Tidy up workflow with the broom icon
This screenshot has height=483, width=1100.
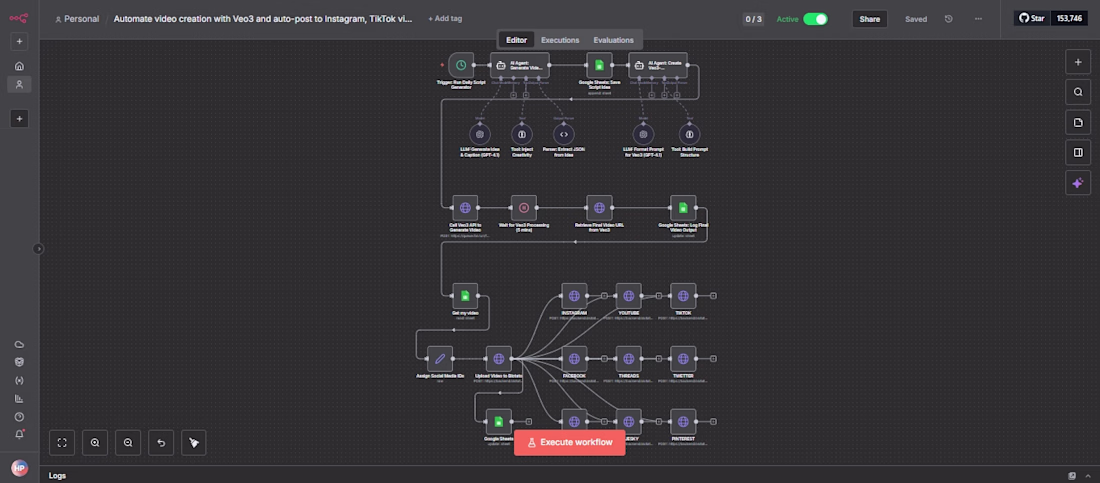(x=194, y=442)
